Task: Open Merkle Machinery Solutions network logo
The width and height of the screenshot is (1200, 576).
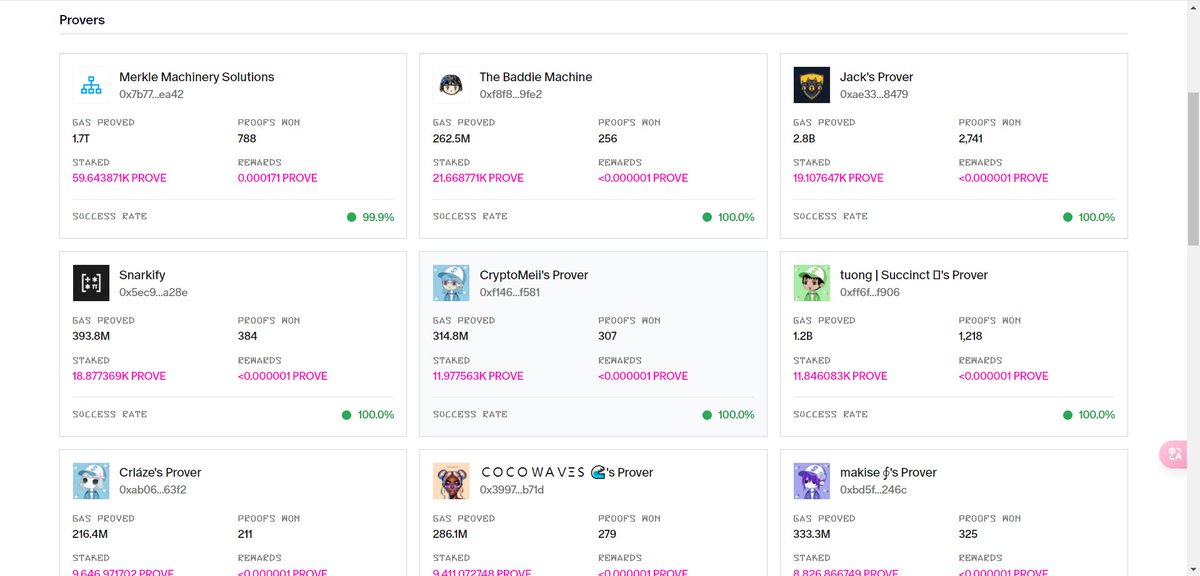Action: [91, 85]
